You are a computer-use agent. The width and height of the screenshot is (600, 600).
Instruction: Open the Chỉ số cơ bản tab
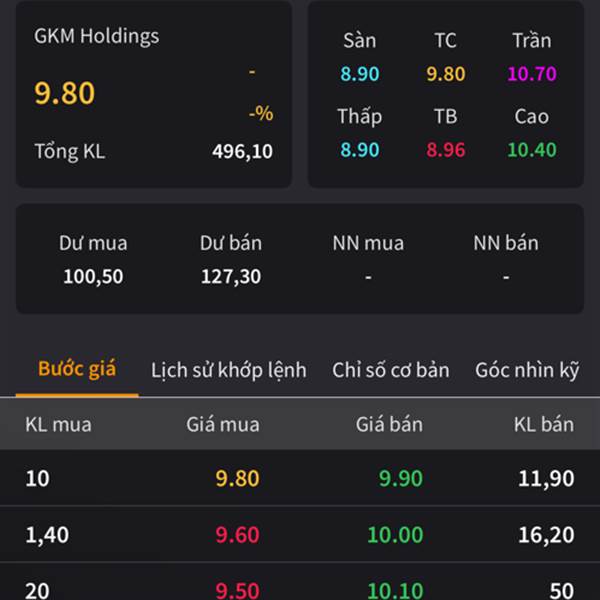click(x=391, y=370)
